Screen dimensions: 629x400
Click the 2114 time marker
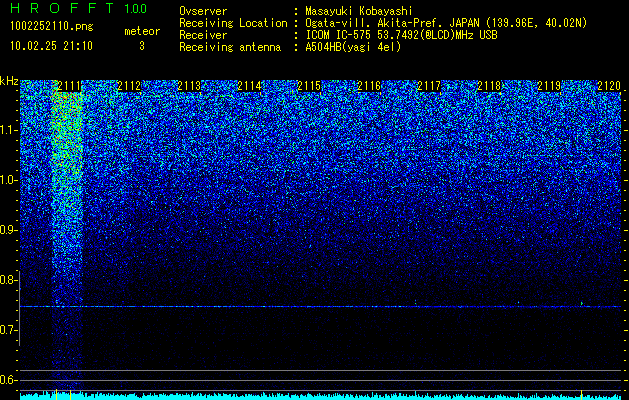click(249, 86)
